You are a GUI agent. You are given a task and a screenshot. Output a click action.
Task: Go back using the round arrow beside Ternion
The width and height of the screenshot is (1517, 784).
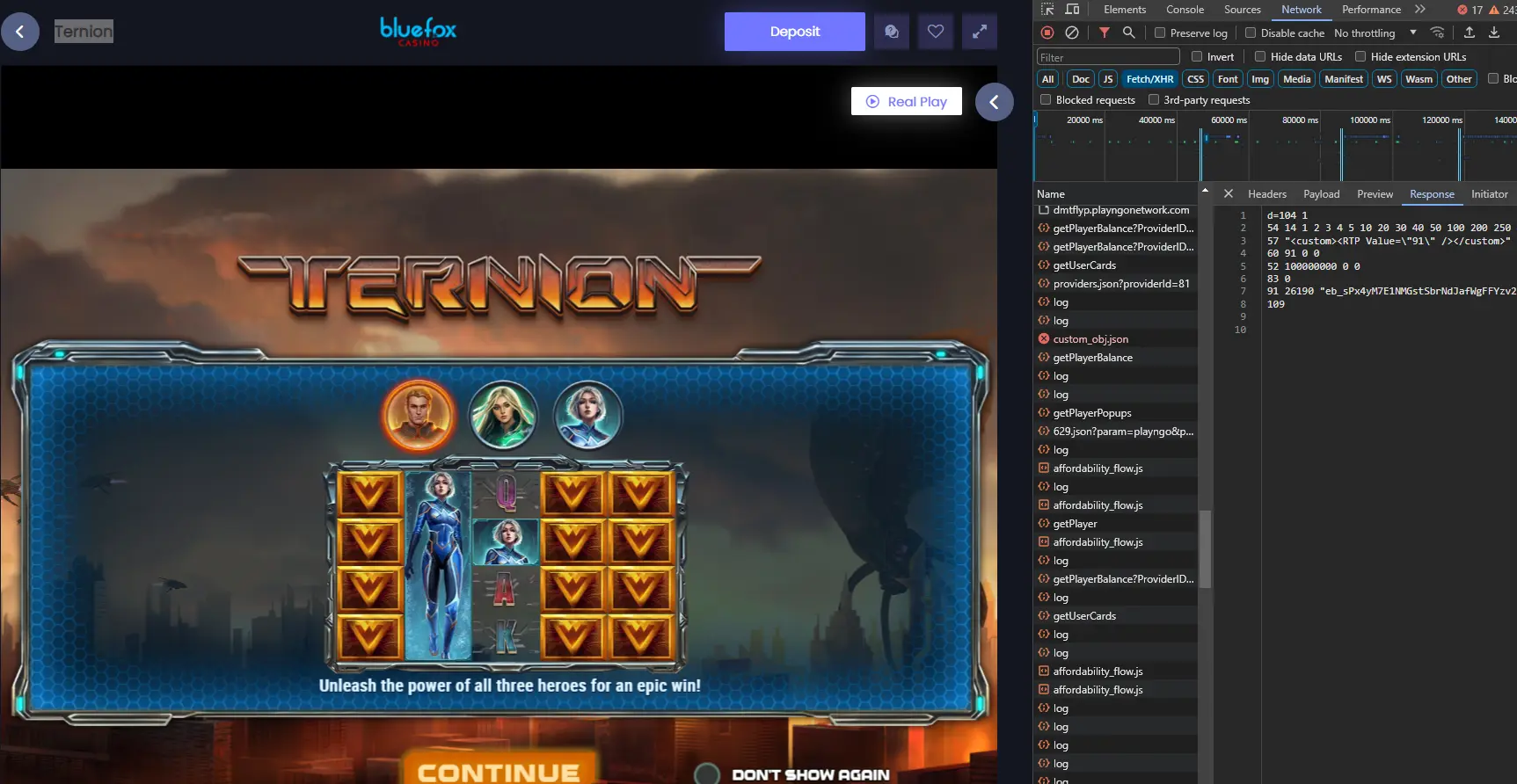pyautogui.click(x=20, y=32)
